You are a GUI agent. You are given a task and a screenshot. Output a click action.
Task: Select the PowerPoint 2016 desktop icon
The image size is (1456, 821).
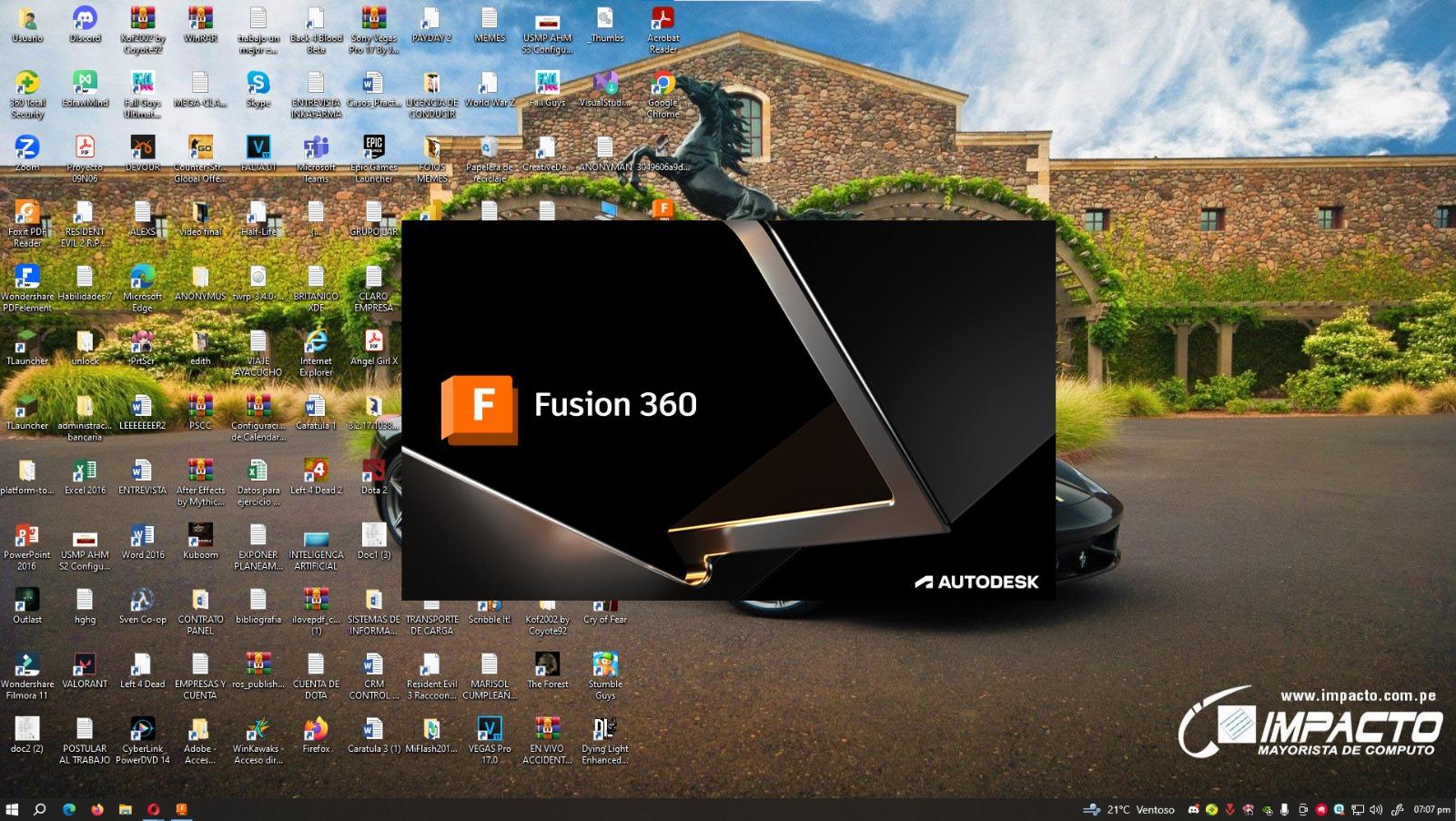pyautogui.click(x=26, y=547)
